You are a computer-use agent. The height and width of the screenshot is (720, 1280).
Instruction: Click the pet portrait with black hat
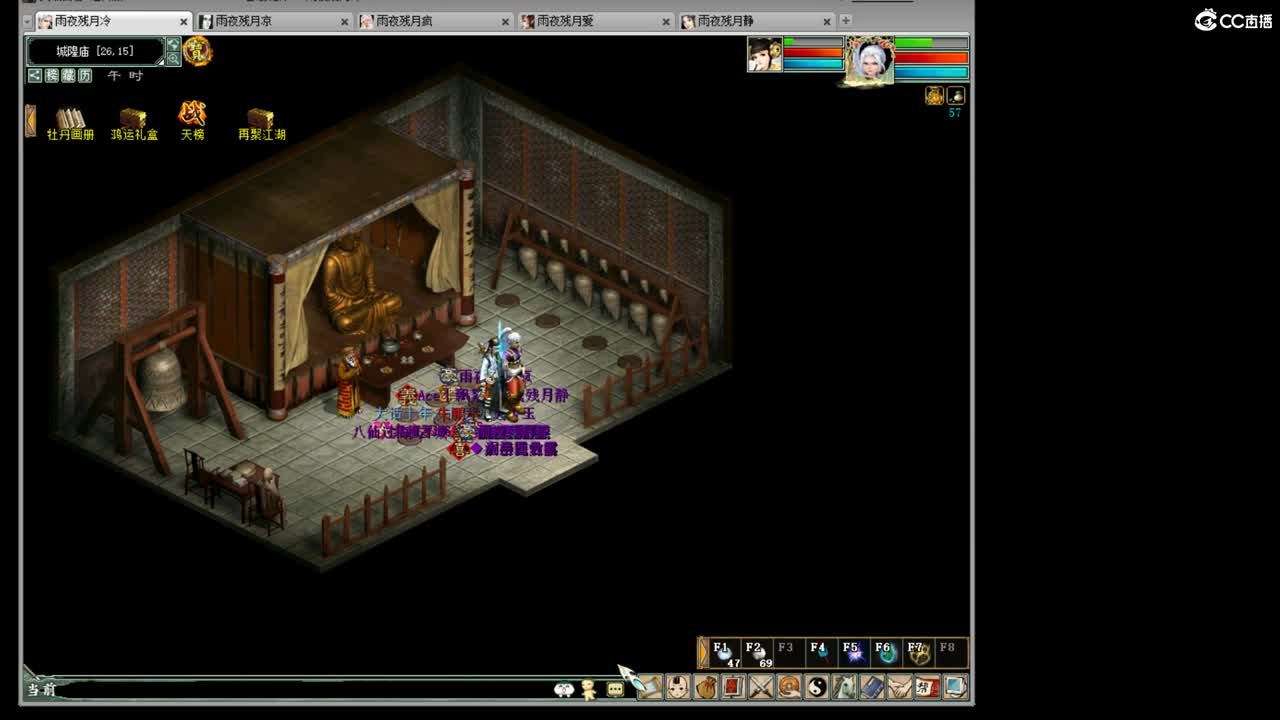[764, 55]
